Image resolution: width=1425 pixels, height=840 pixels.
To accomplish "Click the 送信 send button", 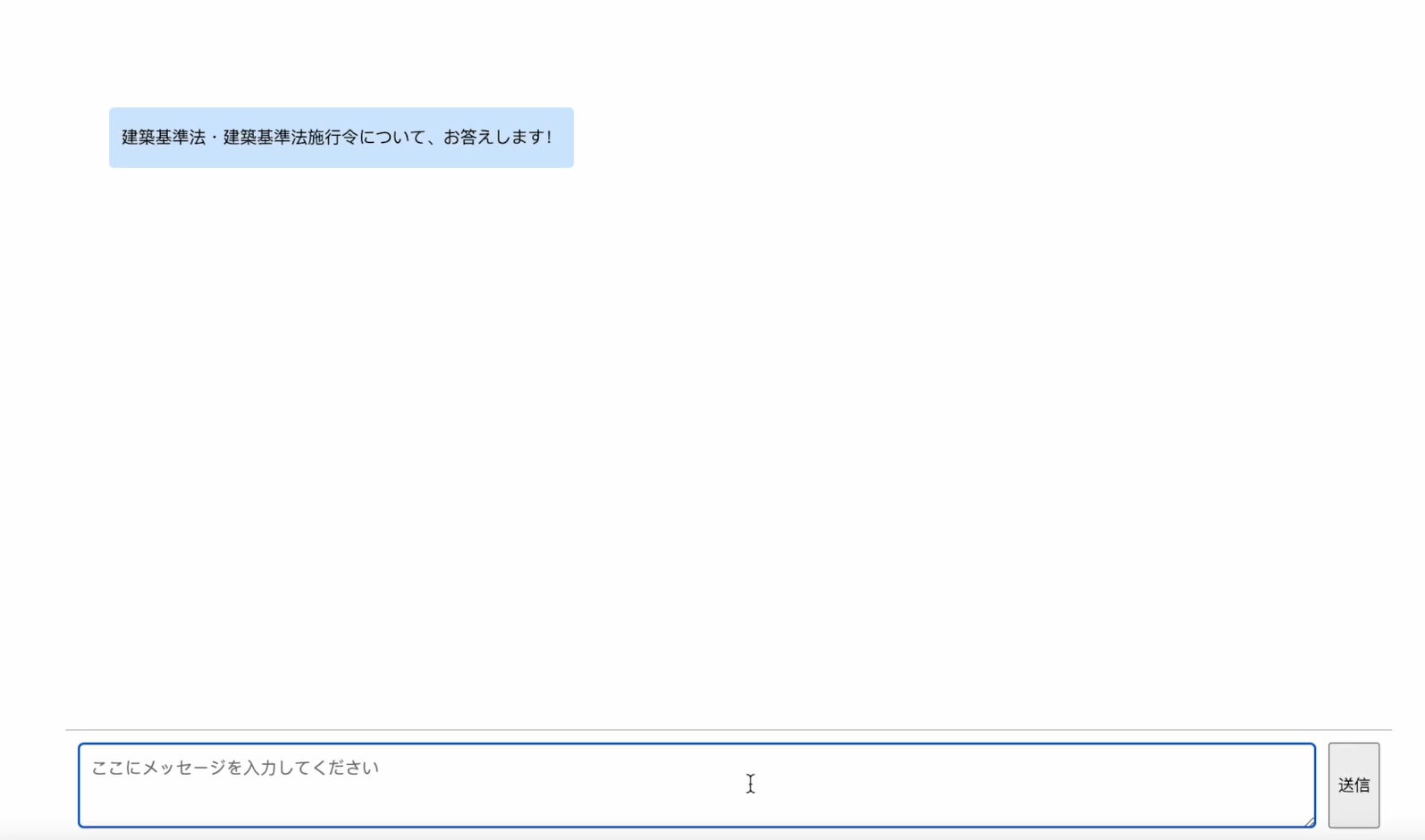I will point(1353,785).
